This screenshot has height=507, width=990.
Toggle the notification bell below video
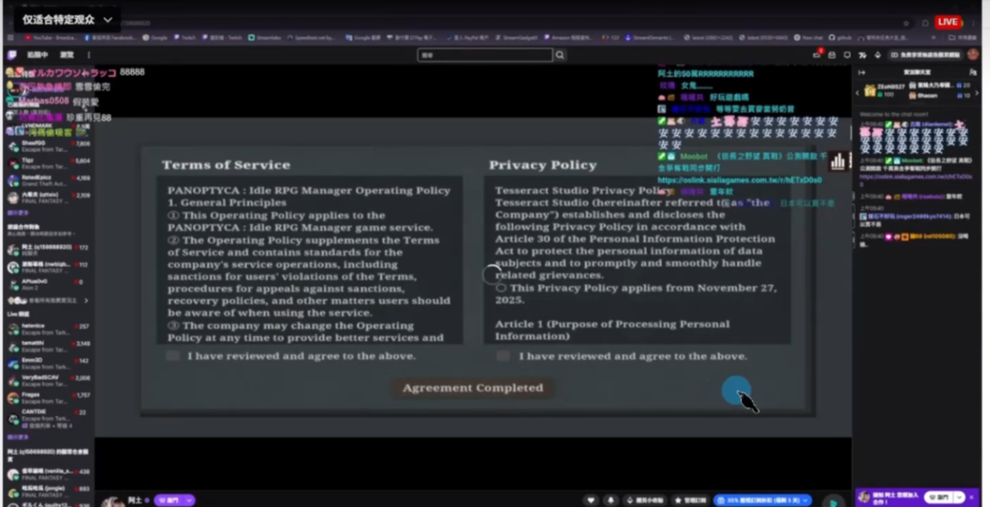pos(610,500)
